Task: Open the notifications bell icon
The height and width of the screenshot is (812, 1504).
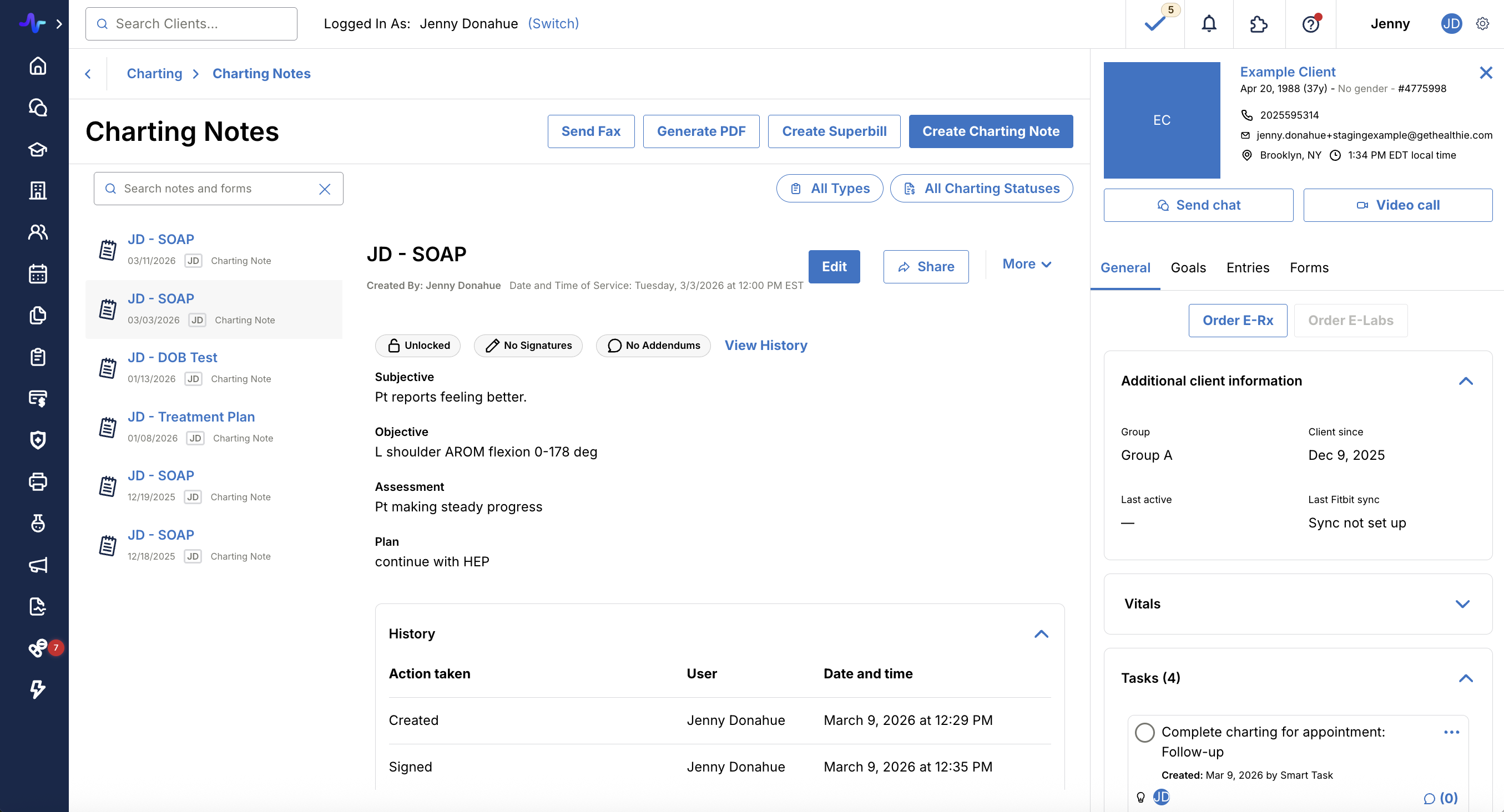Action: 1209,24
